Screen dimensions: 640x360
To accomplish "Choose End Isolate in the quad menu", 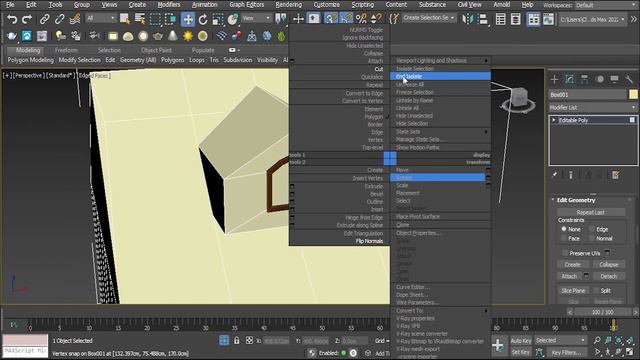I will pyautogui.click(x=440, y=76).
